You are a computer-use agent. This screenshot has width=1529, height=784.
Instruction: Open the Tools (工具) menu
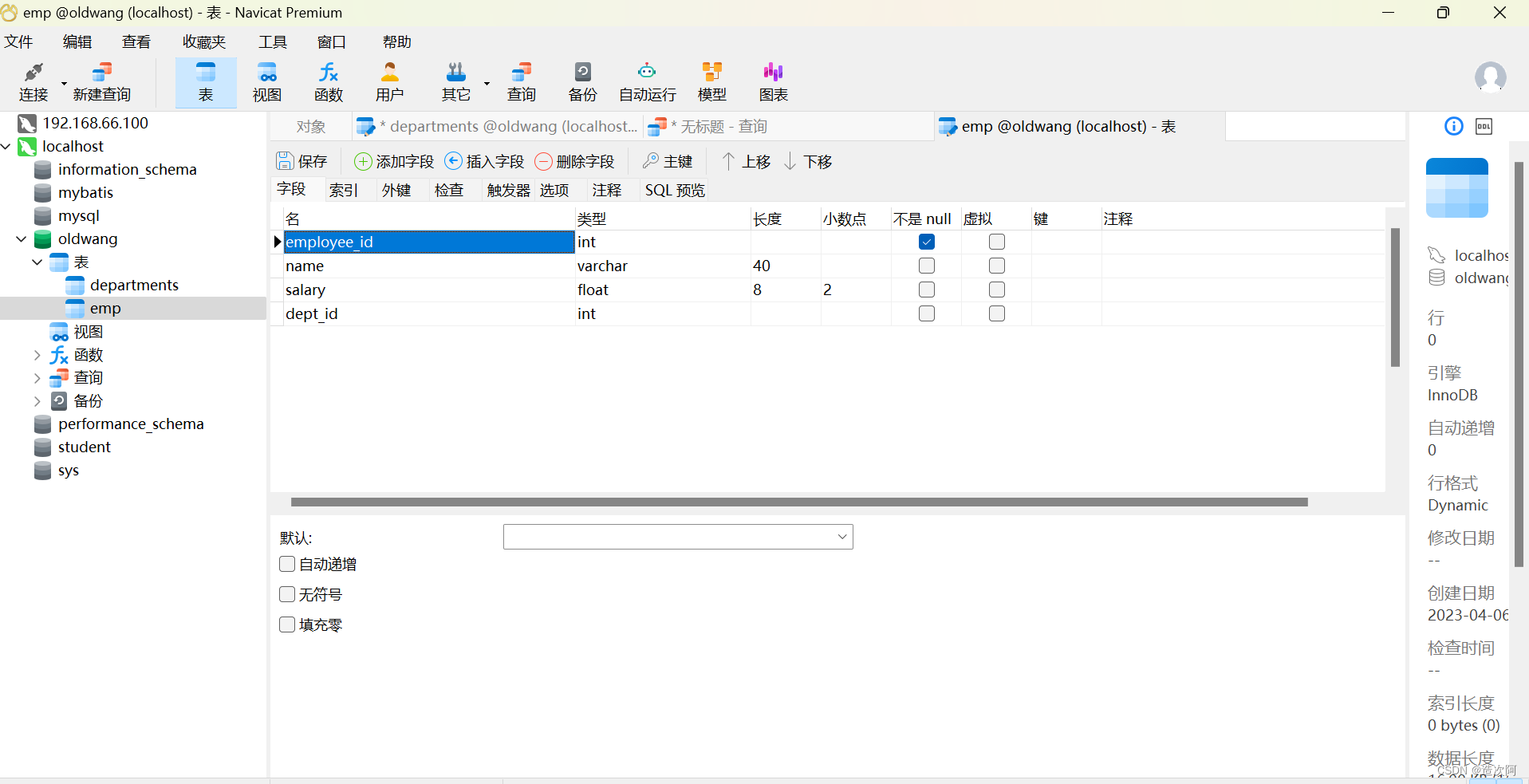pos(273,41)
